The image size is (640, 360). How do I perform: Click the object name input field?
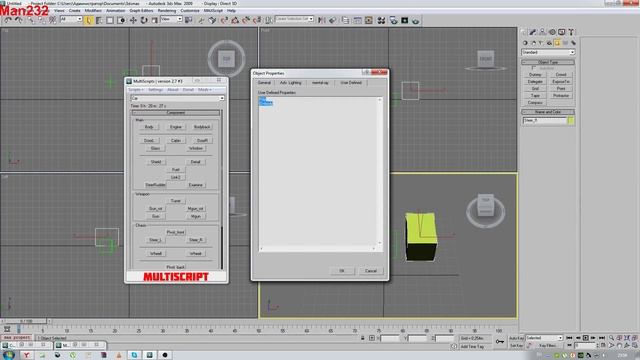click(544, 120)
